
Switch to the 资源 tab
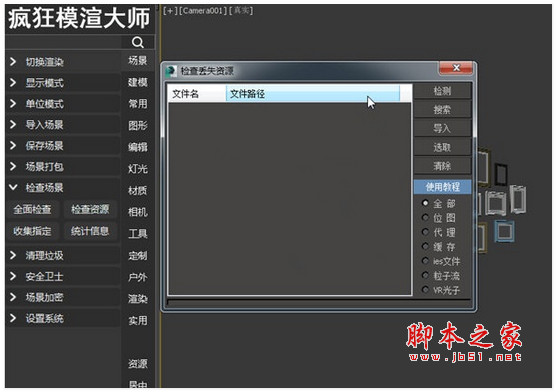(x=138, y=364)
